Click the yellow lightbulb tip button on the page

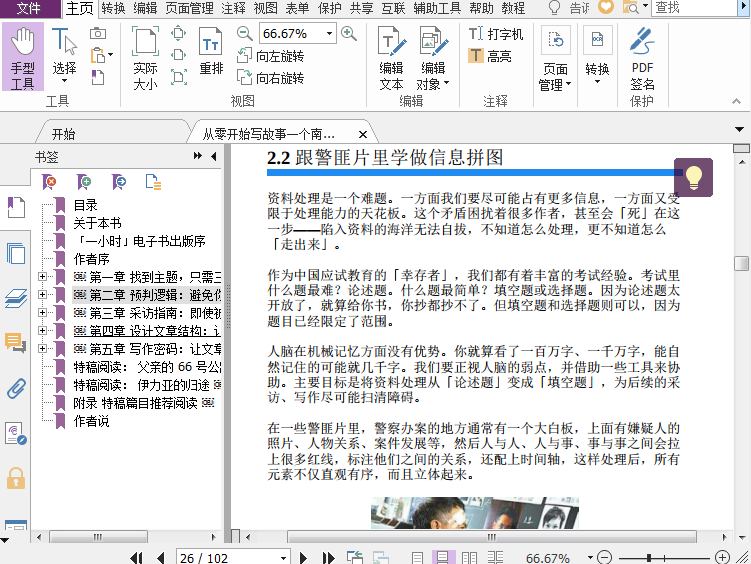694,177
